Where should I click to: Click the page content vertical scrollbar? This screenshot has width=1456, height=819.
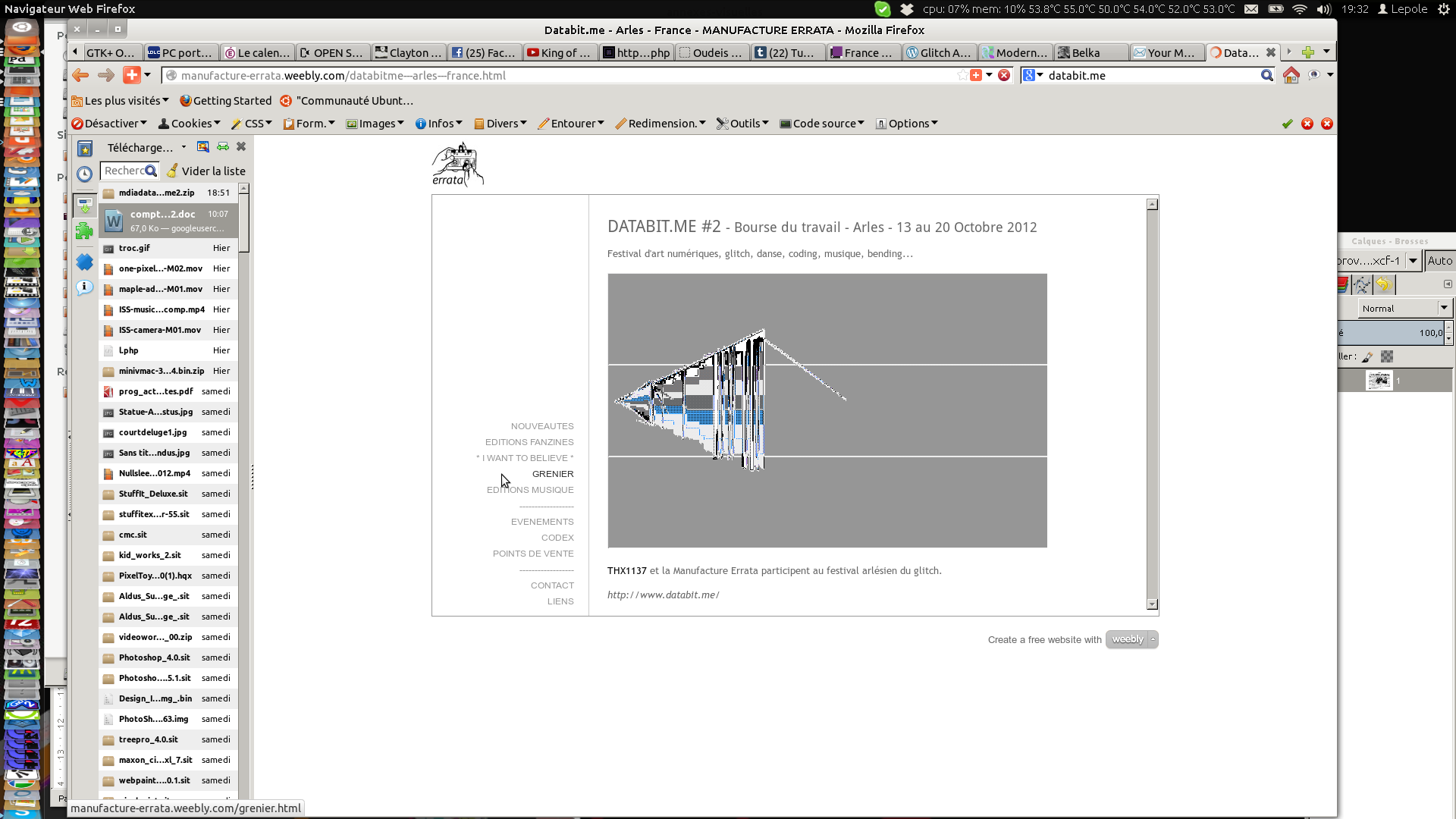tap(1152, 403)
